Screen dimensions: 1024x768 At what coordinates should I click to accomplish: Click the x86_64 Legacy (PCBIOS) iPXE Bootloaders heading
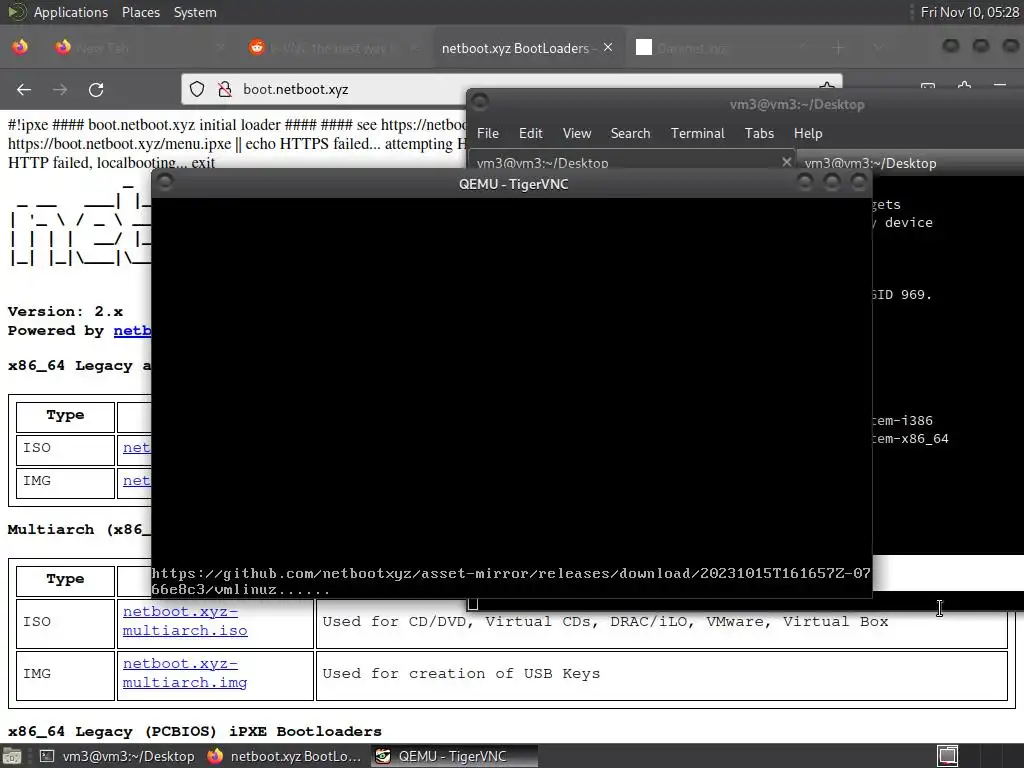point(195,731)
